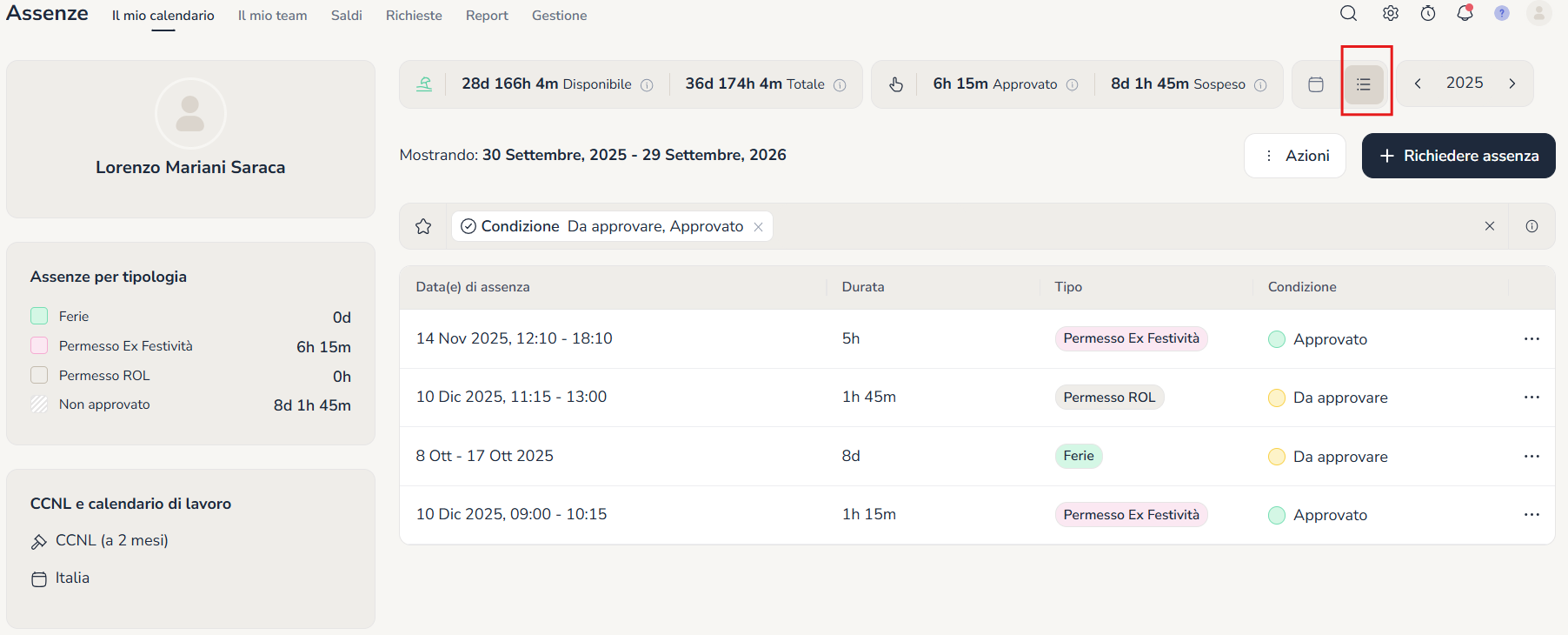Viewport: 1568px width, 635px height.
Task: Open the Azioni dropdown menu
Action: [x=1295, y=156]
